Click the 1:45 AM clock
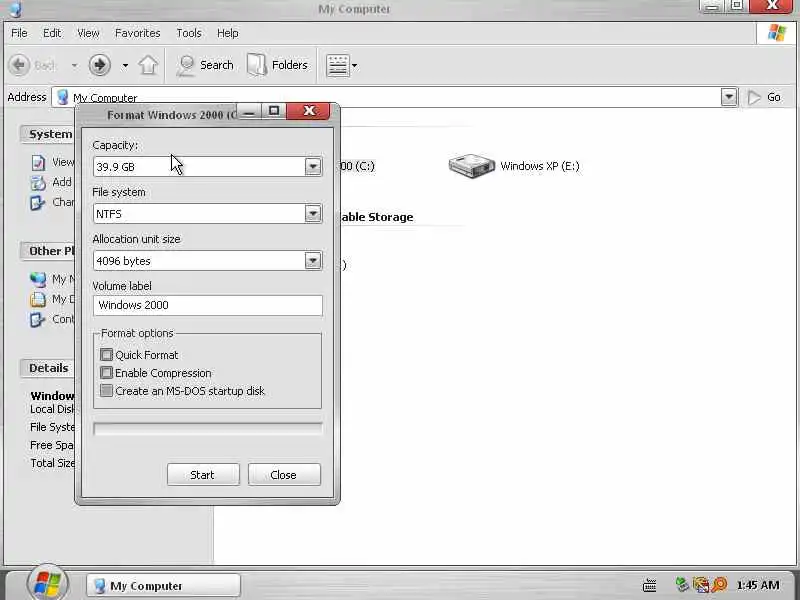800x600 pixels. [x=758, y=585]
